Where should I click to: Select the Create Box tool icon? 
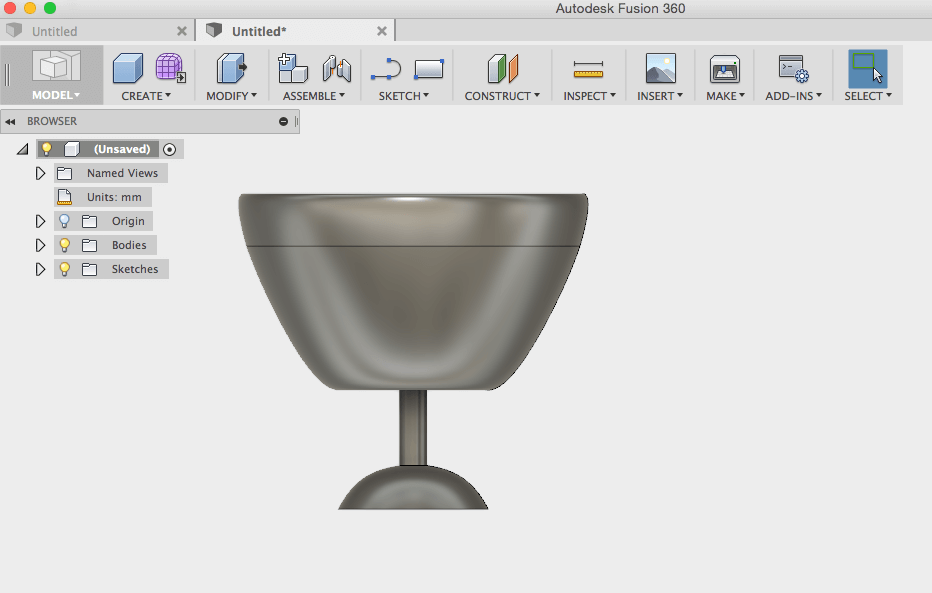tap(128, 68)
